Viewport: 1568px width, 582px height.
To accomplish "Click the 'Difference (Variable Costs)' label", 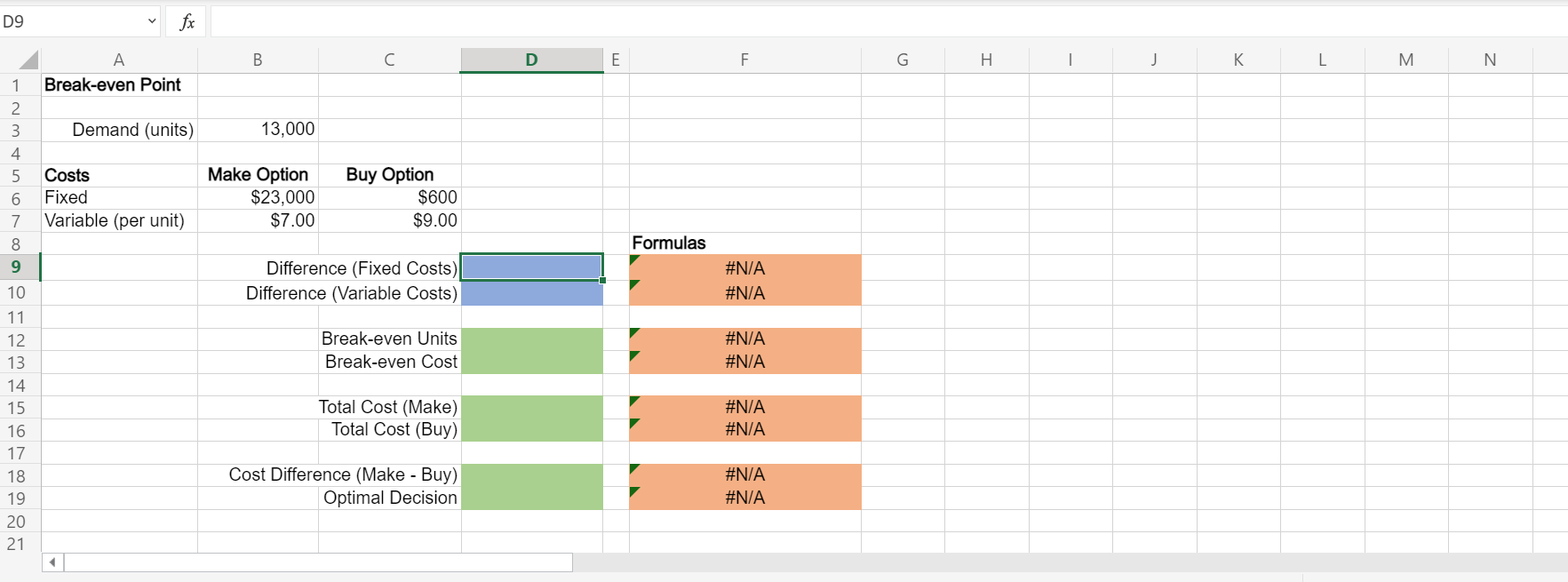I will tap(352, 293).
